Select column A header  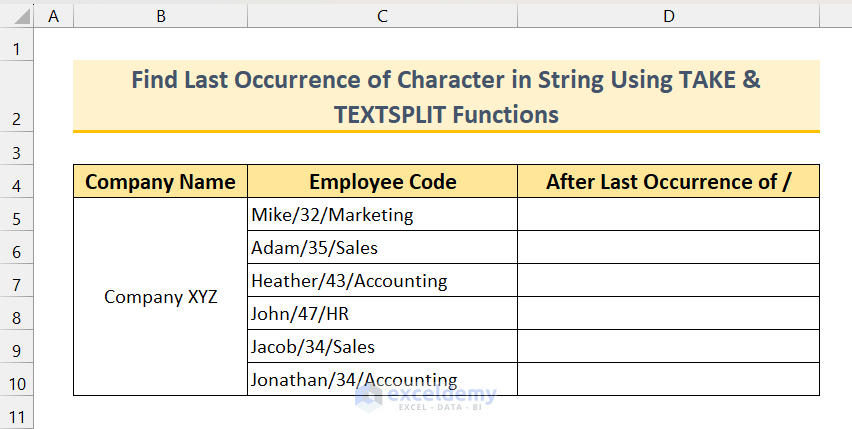click(x=53, y=15)
